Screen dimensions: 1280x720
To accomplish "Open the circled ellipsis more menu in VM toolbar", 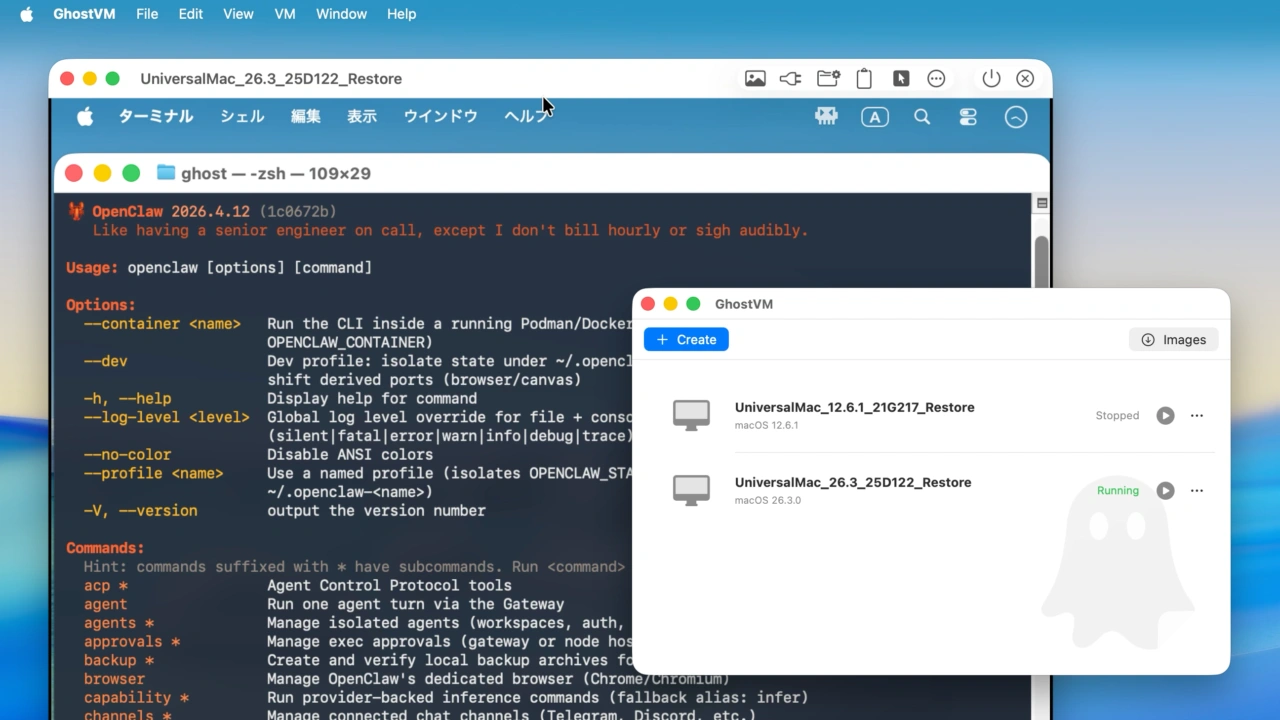I will click(936, 79).
